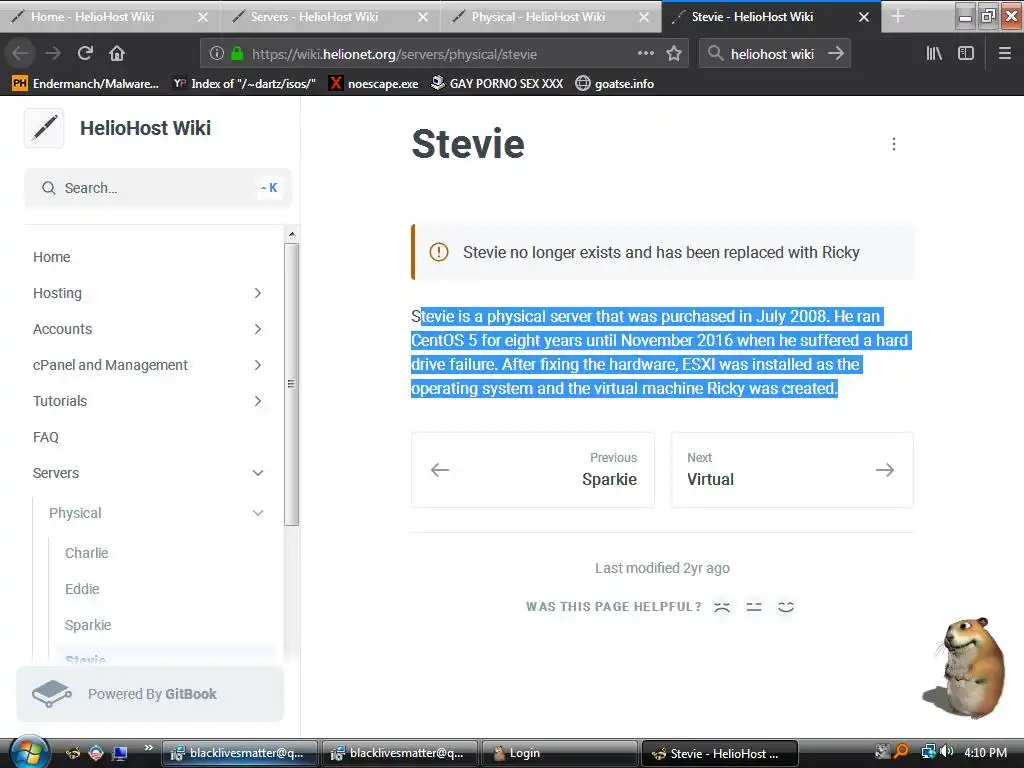Click the sidebar scrollbar up arrow

(x=292, y=234)
